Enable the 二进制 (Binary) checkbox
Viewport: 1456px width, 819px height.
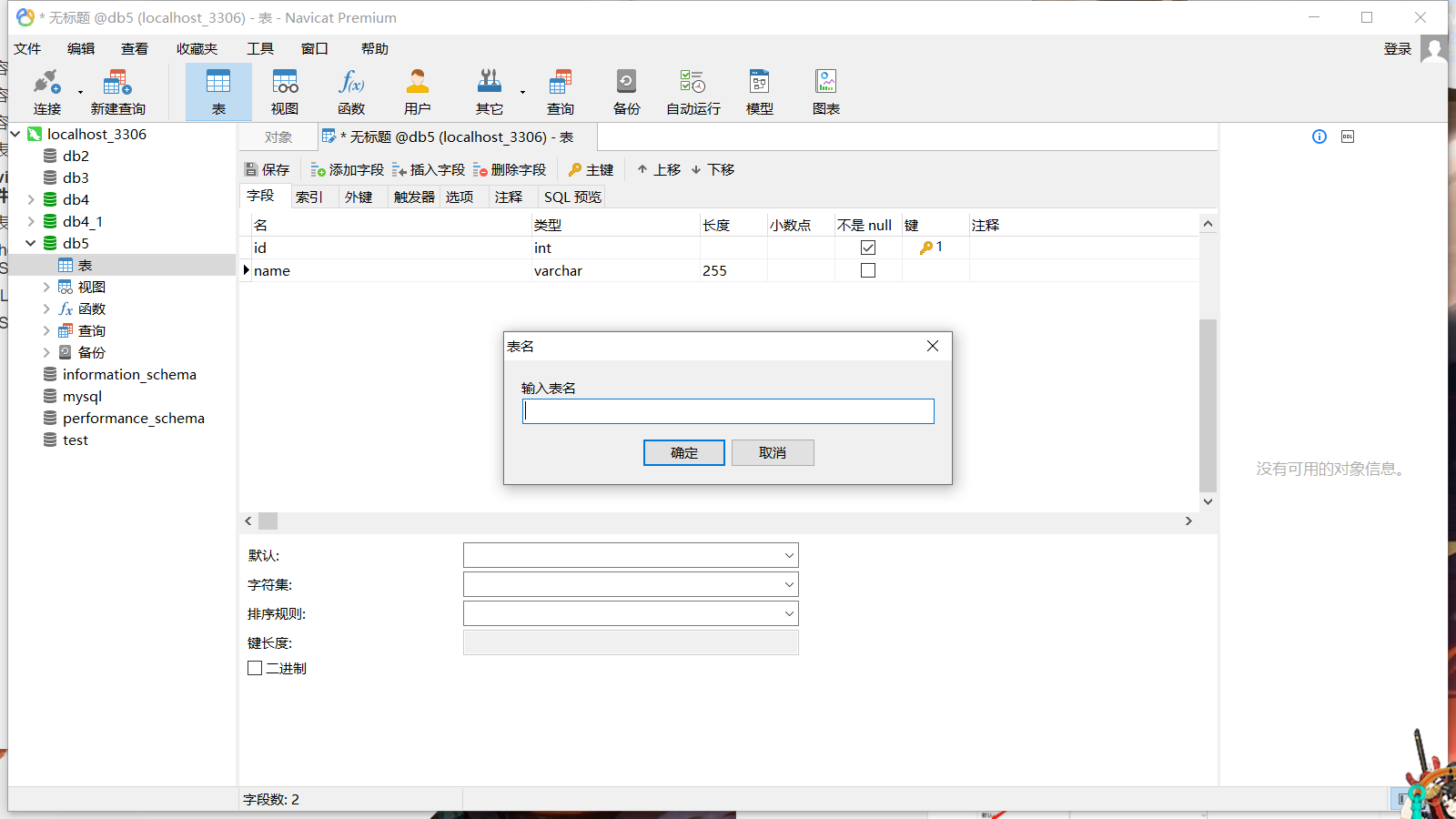coord(255,668)
